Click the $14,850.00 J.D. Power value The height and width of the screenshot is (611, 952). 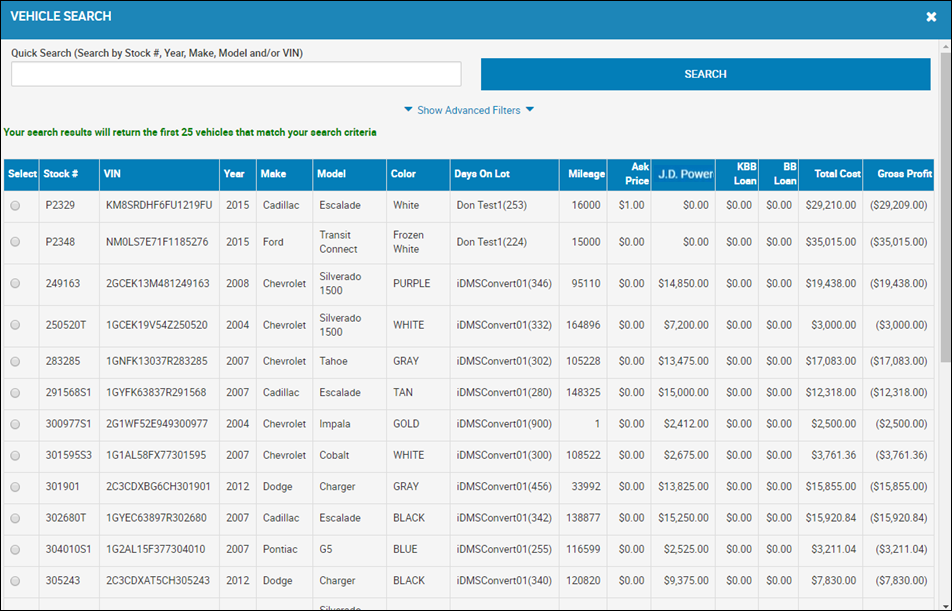[x=683, y=284]
